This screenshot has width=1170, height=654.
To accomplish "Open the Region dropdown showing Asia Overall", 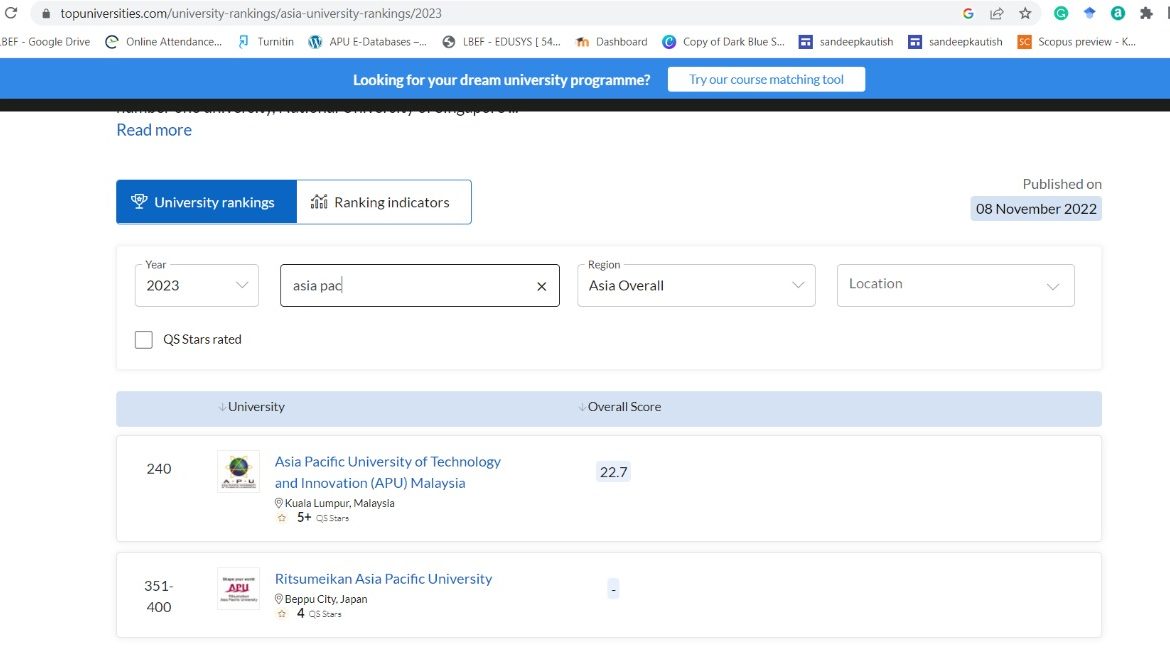I will [x=696, y=285].
